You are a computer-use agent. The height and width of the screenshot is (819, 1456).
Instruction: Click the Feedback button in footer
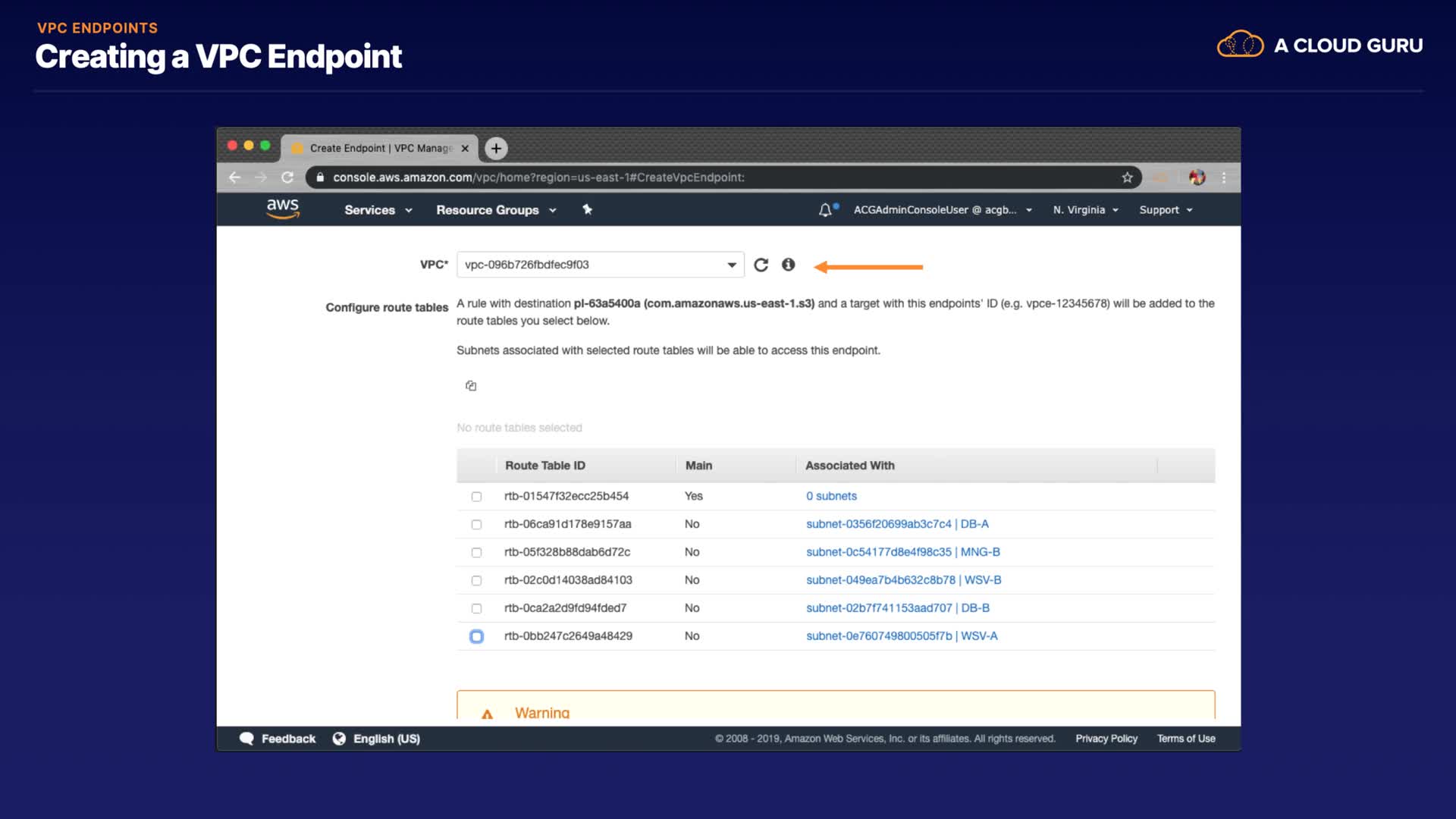tap(278, 739)
